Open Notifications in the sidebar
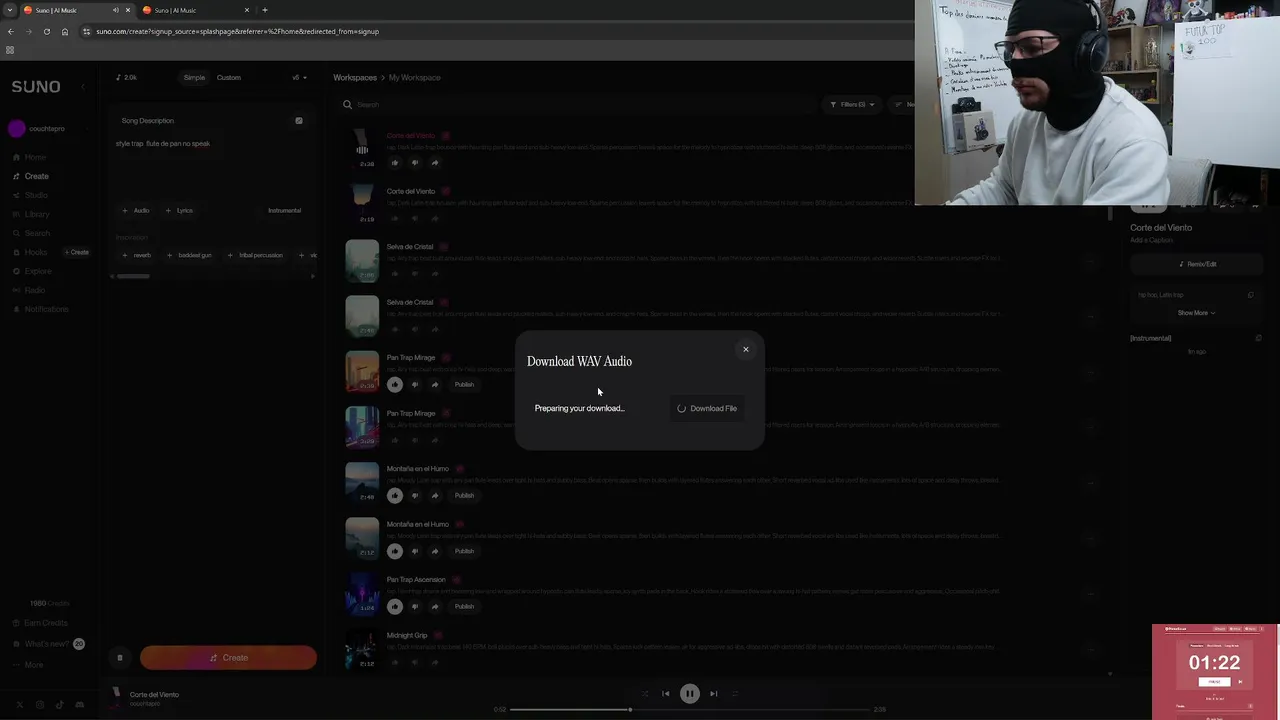This screenshot has width=1280, height=720. coord(46,309)
